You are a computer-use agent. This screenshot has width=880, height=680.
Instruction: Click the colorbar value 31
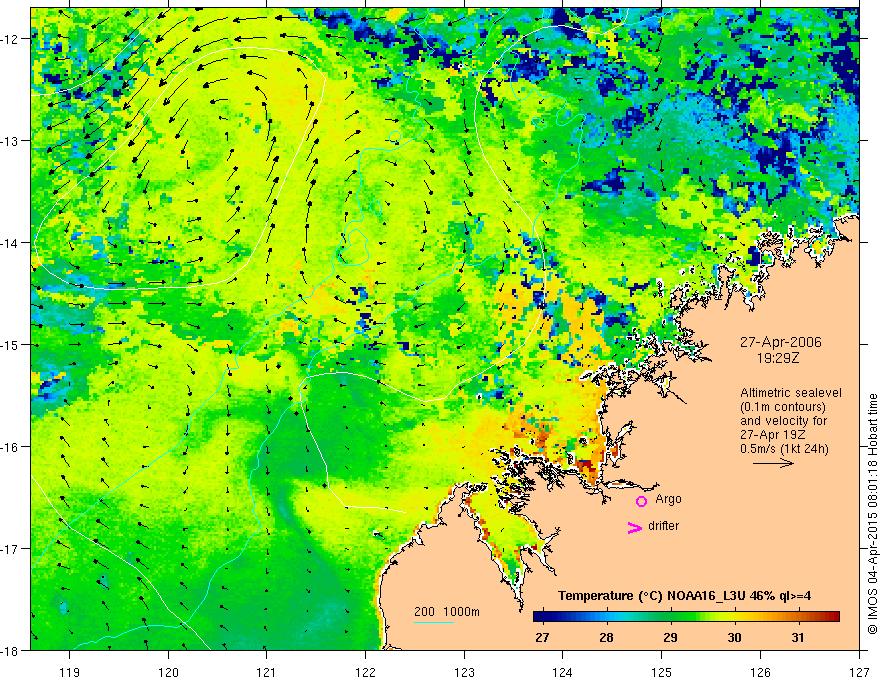tap(798, 637)
